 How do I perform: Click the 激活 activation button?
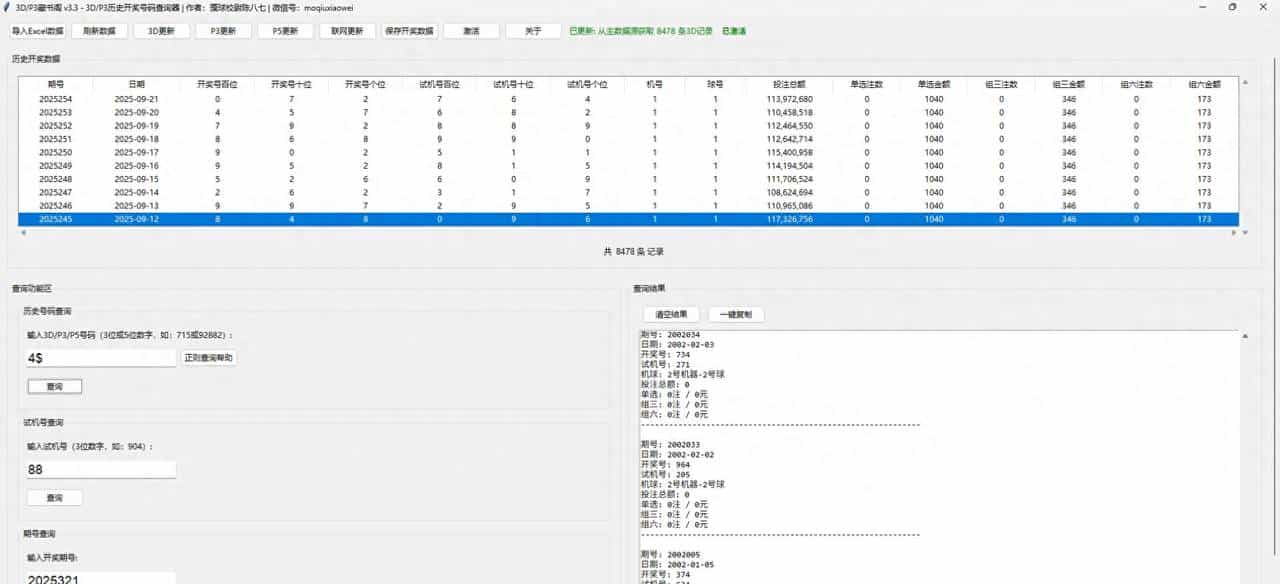coord(471,30)
